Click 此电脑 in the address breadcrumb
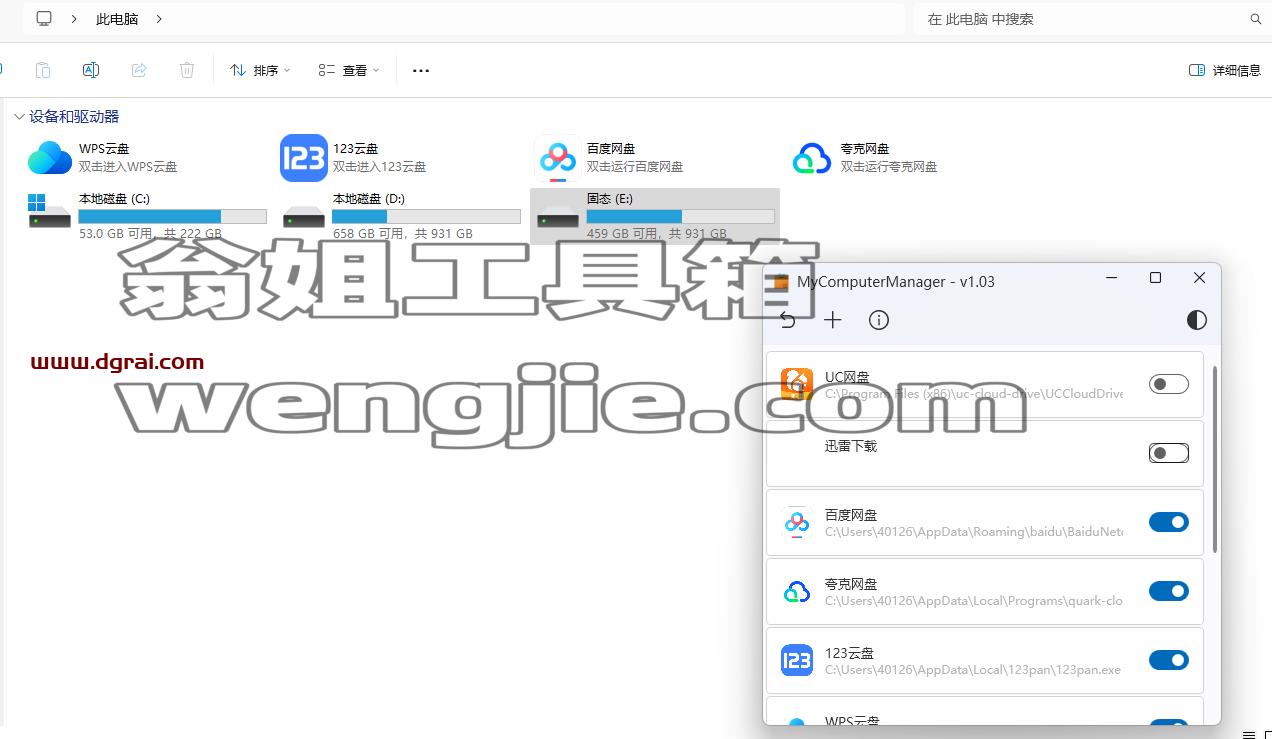1272x739 pixels. [117, 19]
